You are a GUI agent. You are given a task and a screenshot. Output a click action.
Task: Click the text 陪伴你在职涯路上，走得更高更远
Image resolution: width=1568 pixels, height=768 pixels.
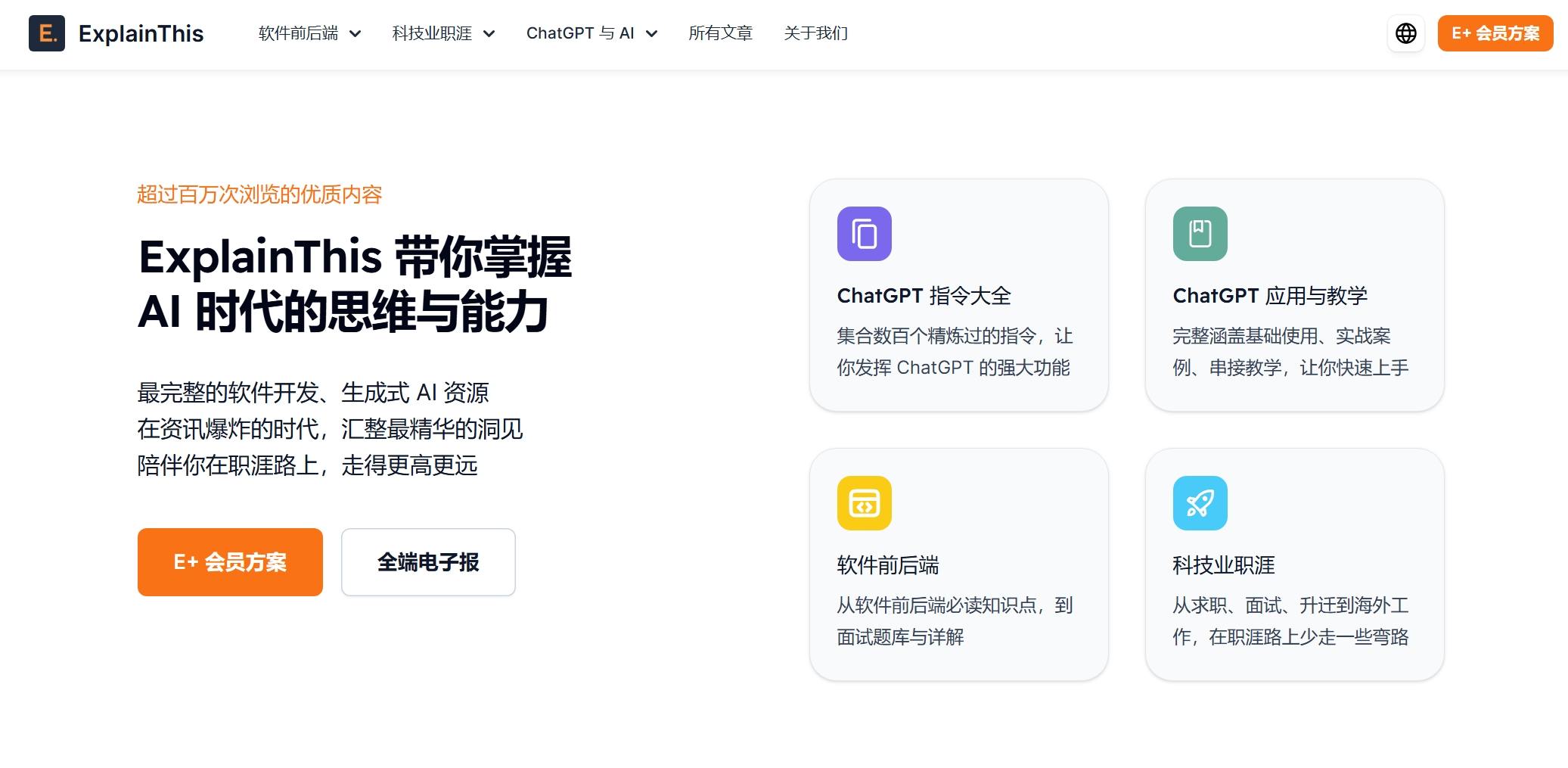(307, 465)
